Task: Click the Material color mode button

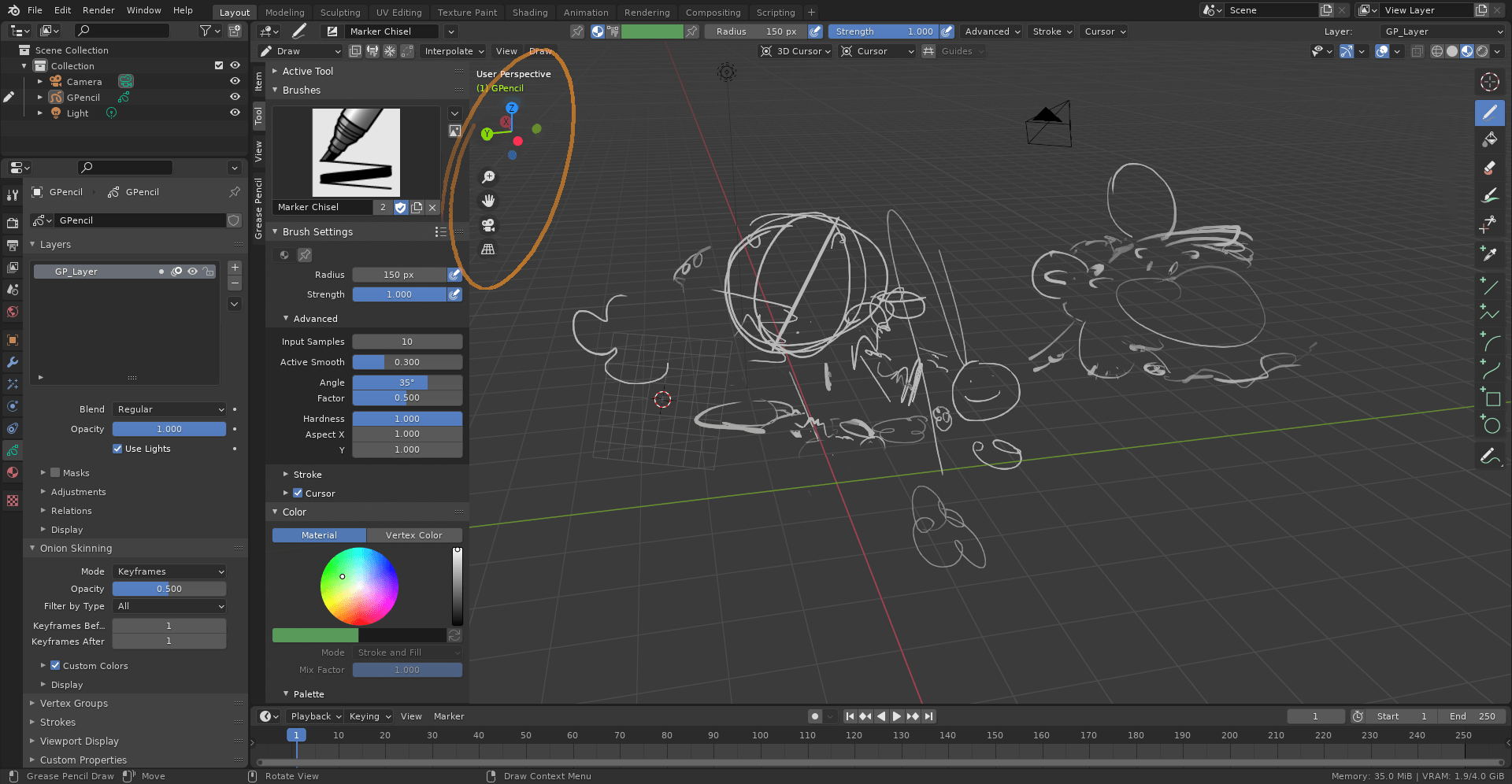Action: pyautogui.click(x=319, y=535)
